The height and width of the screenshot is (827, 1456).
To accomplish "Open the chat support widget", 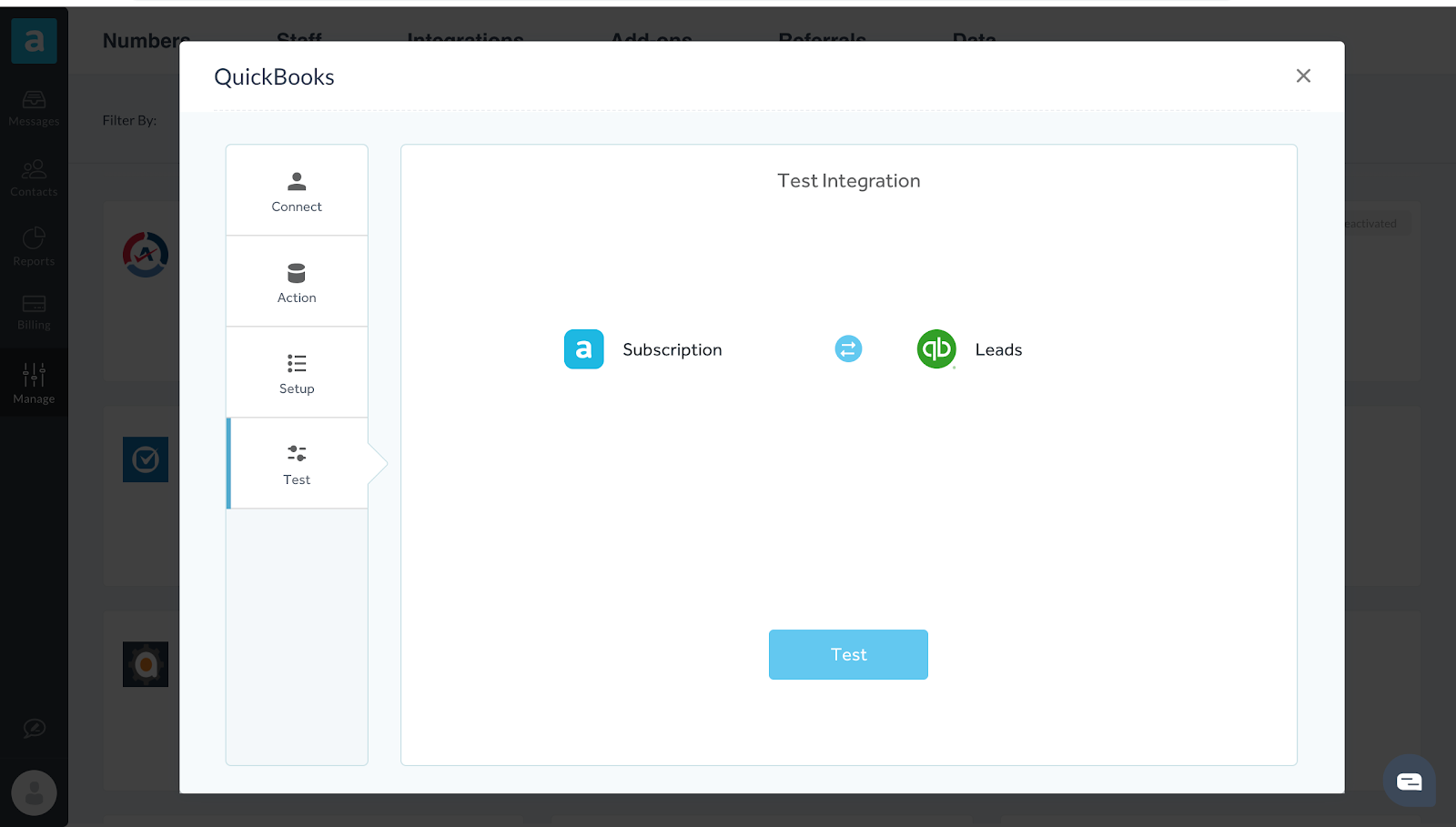I will [x=1410, y=781].
